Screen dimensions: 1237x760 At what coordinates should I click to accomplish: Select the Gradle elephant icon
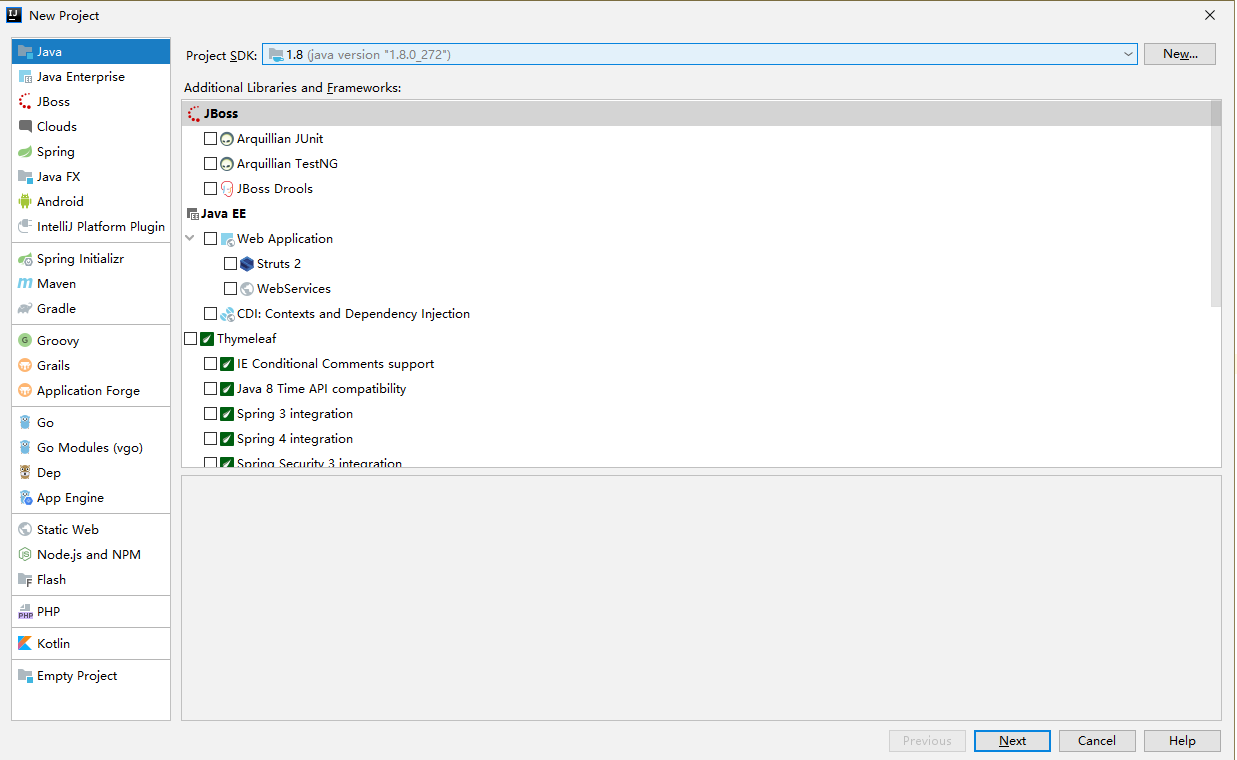coord(25,309)
